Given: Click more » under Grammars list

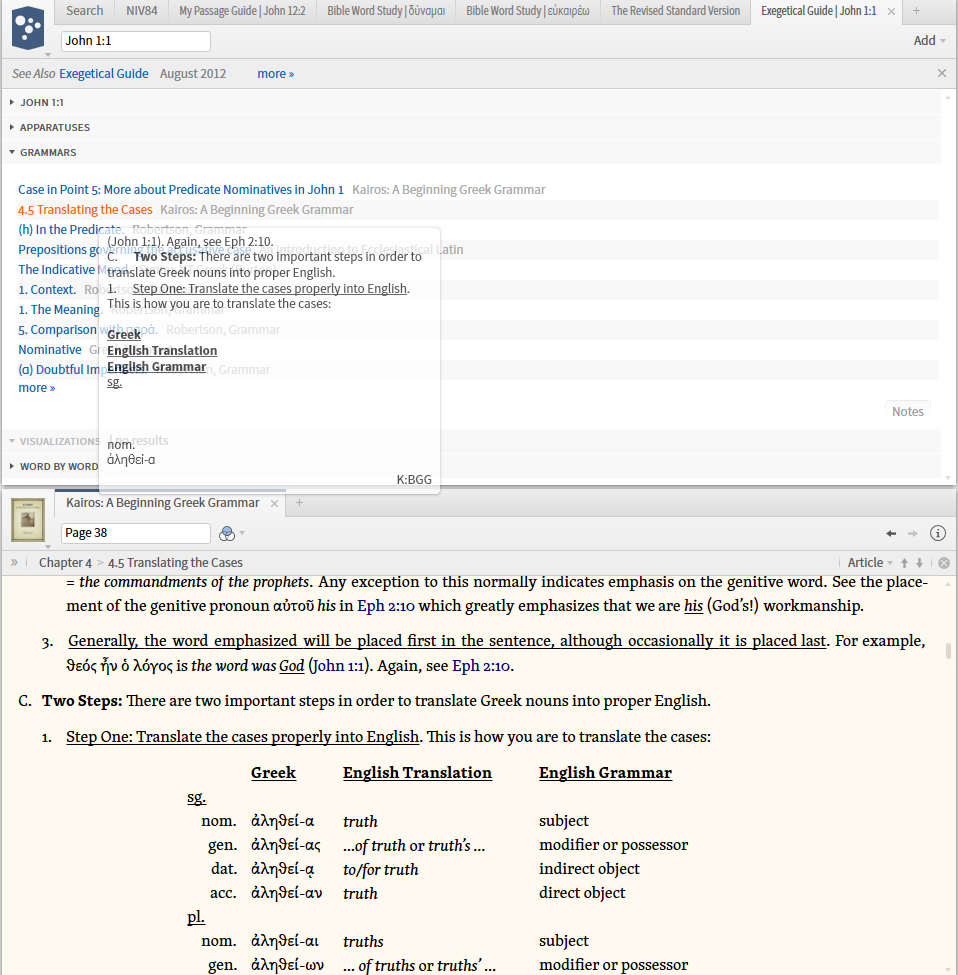Looking at the screenshot, I should pos(37,388).
